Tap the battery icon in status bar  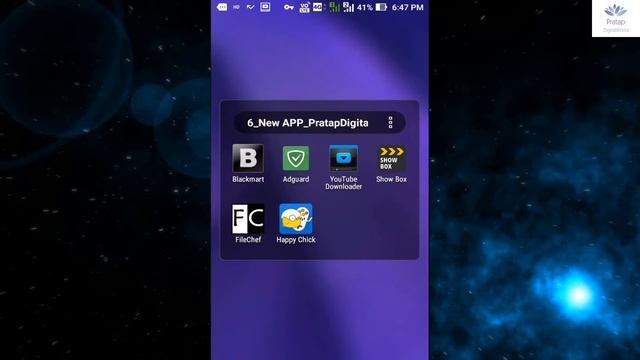point(381,7)
